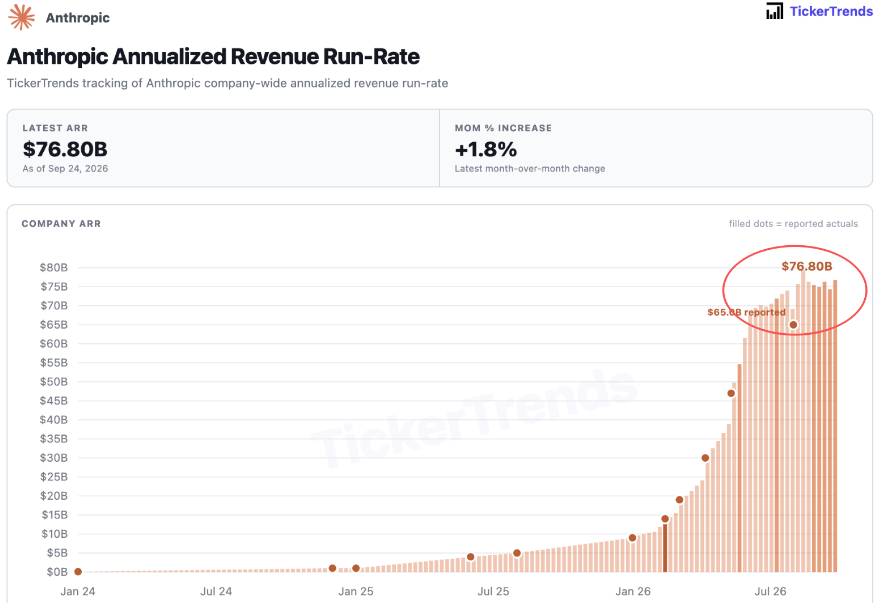The image size is (881, 603).
Task: Select the reported-actual dot at Jan 25
Action: (x=356, y=568)
